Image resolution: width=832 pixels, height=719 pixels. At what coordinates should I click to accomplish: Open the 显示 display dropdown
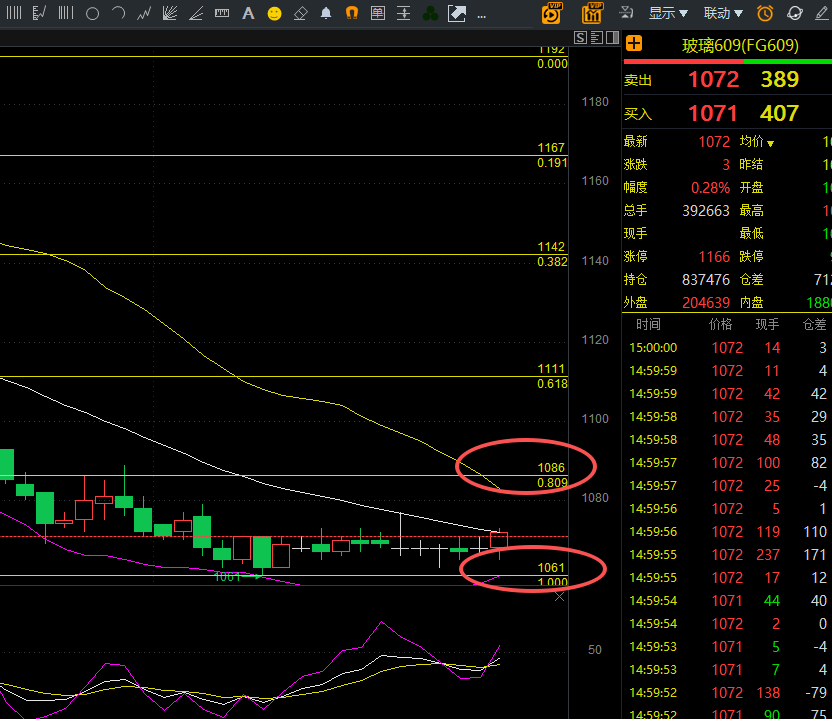pos(668,13)
